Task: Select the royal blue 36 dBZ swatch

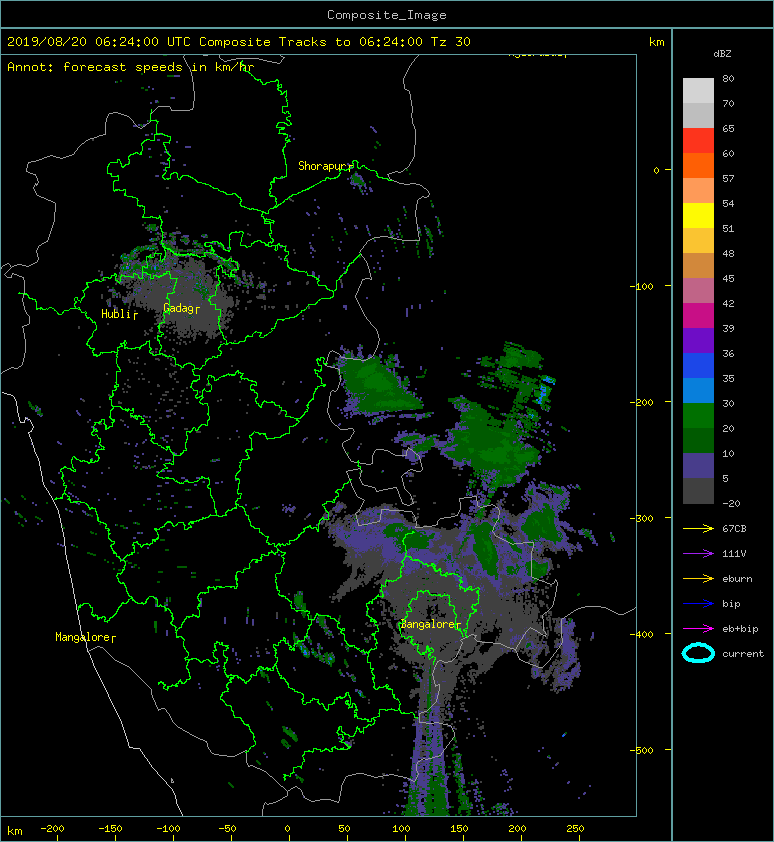Action: click(x=698, y=365)
